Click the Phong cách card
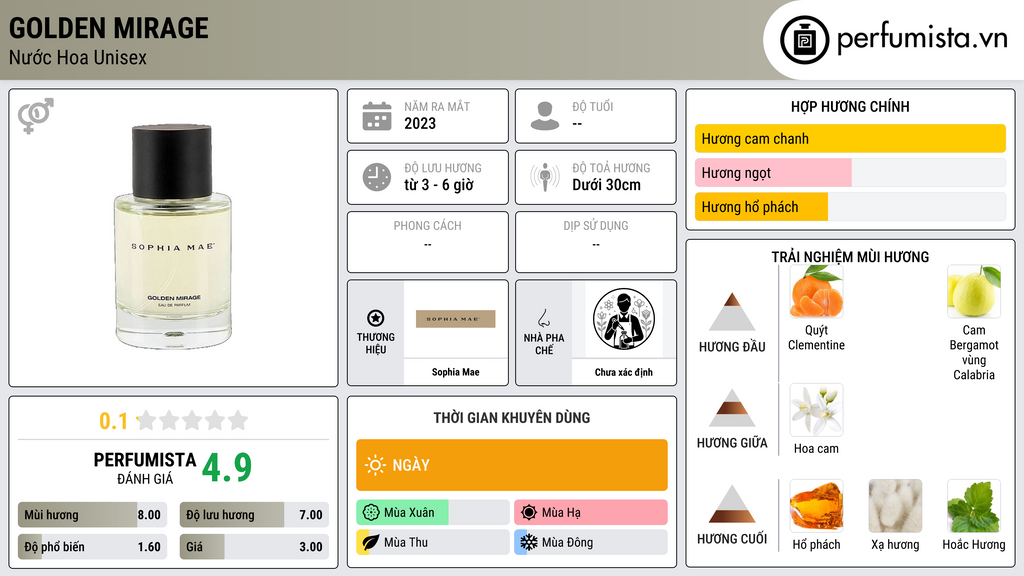The width and height of the screenshot is (1024, 576). click(428, 242)
